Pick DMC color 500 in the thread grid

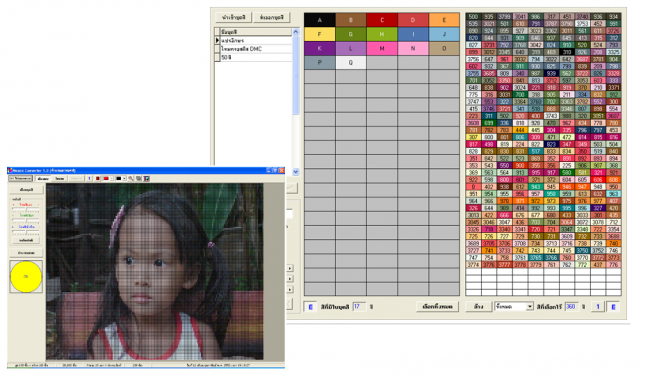[x=473, y=17]
